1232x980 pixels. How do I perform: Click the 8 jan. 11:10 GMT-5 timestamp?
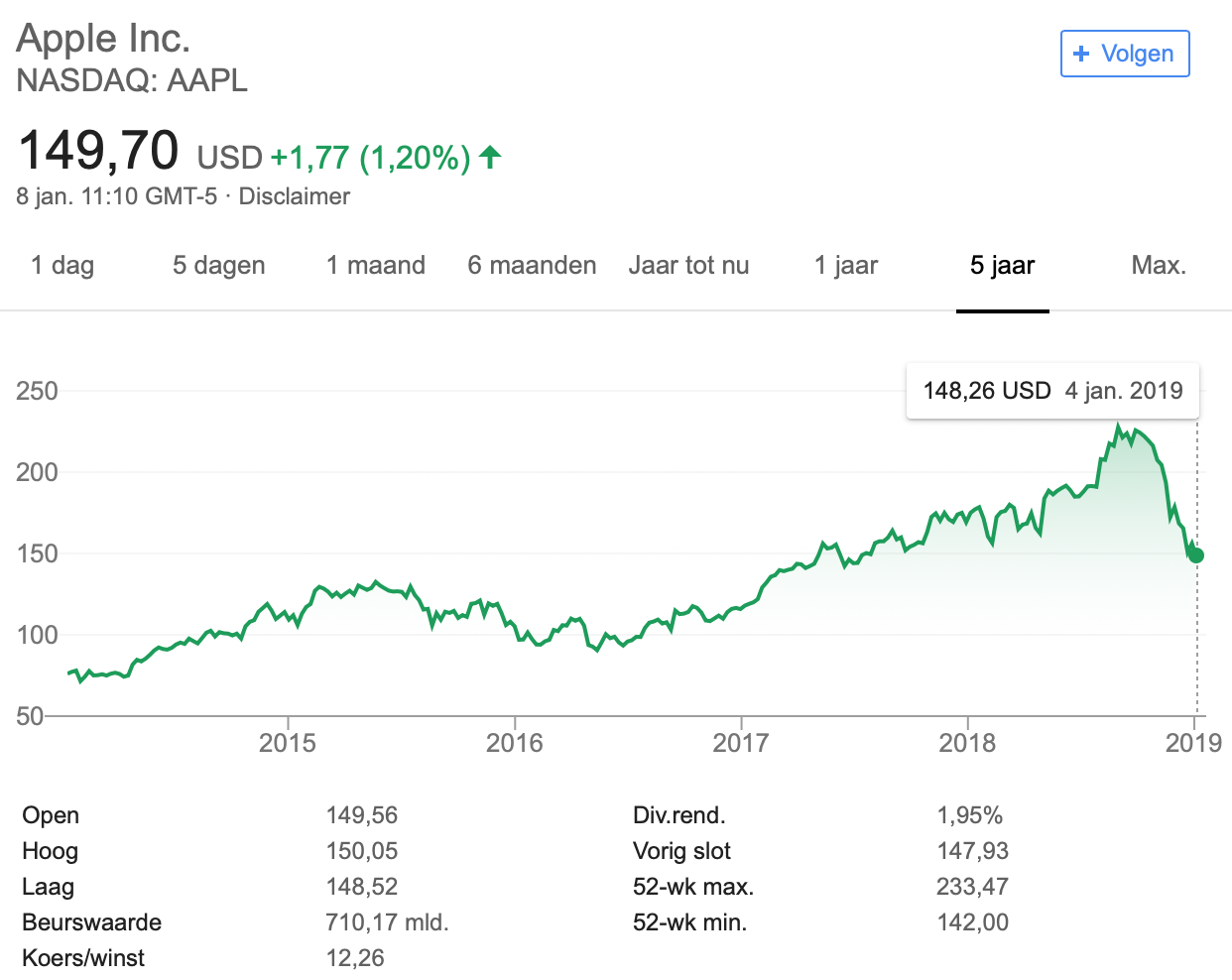(117, 196)
